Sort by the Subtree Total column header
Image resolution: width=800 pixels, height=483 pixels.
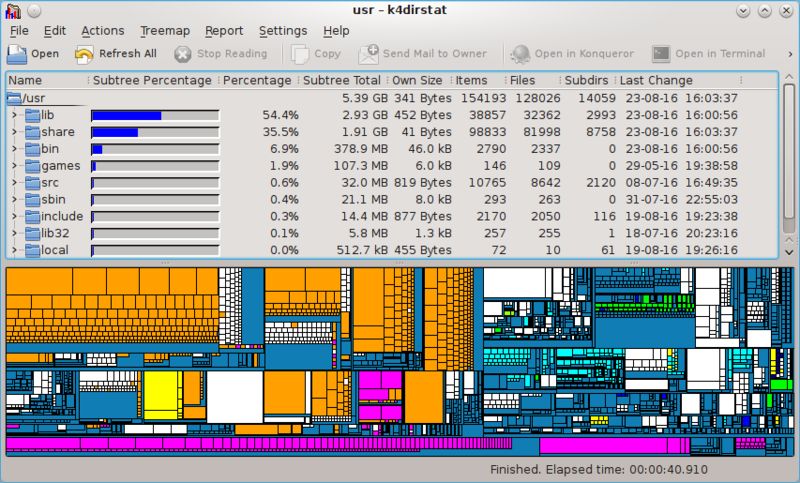pos(342,81)
